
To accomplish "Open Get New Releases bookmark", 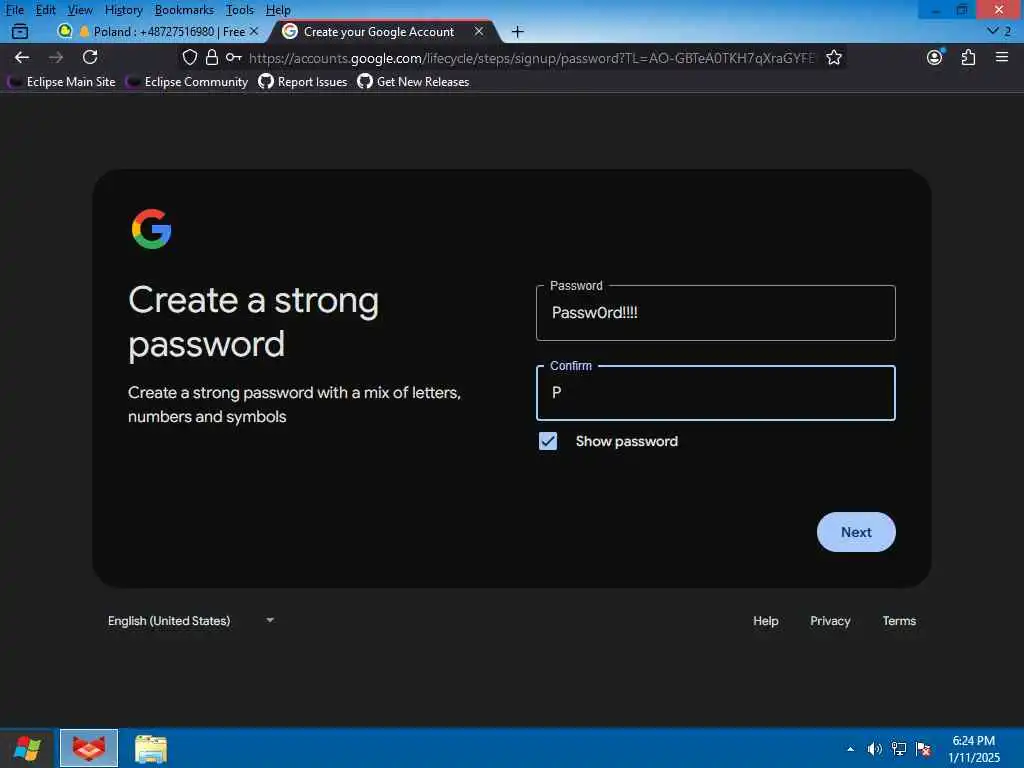I will (x=413, y=82).
